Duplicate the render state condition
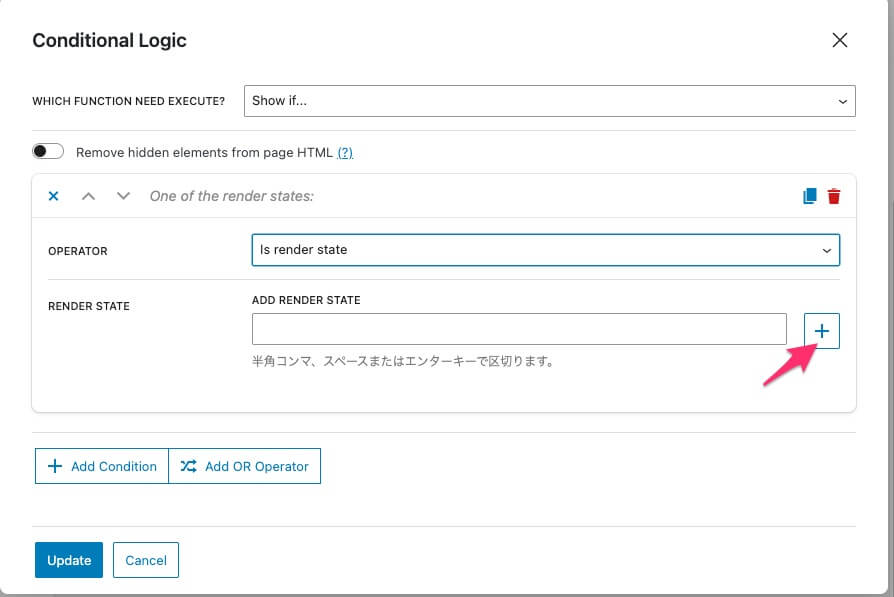 [x=810, y=197]
